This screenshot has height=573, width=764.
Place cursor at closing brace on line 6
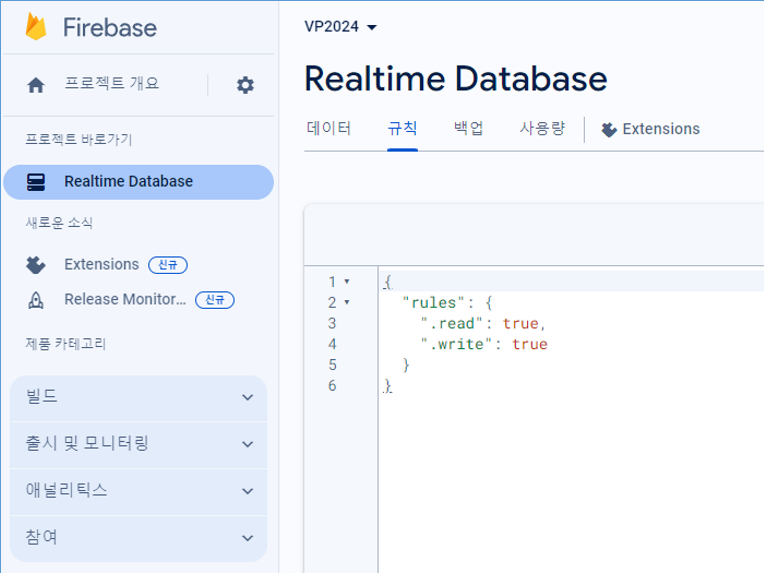tap(388, 386)
